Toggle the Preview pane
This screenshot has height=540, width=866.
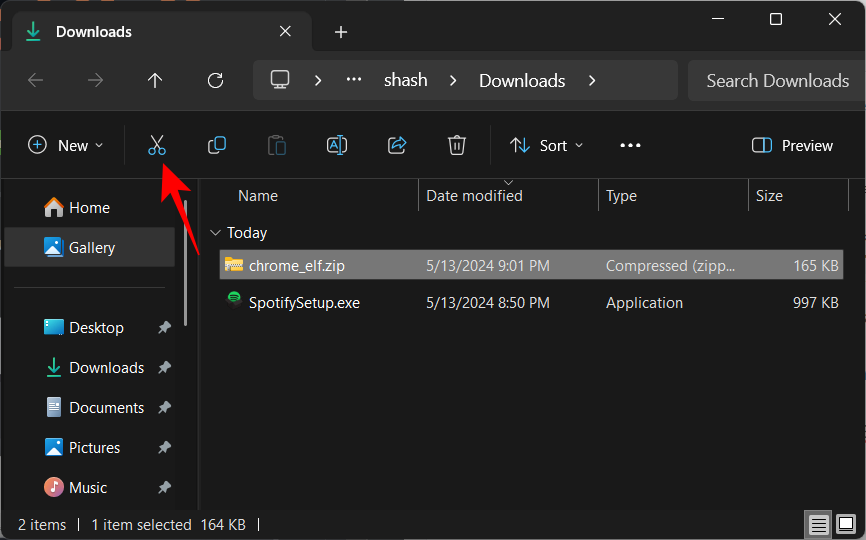click(792, 146)
